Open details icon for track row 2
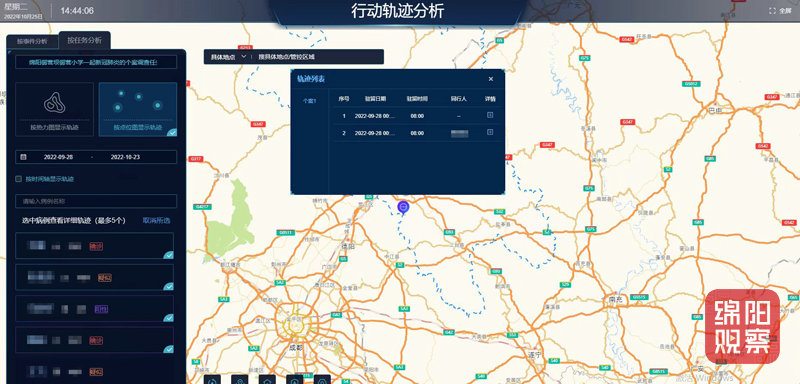Screen dimensions: 800x384 490,132
